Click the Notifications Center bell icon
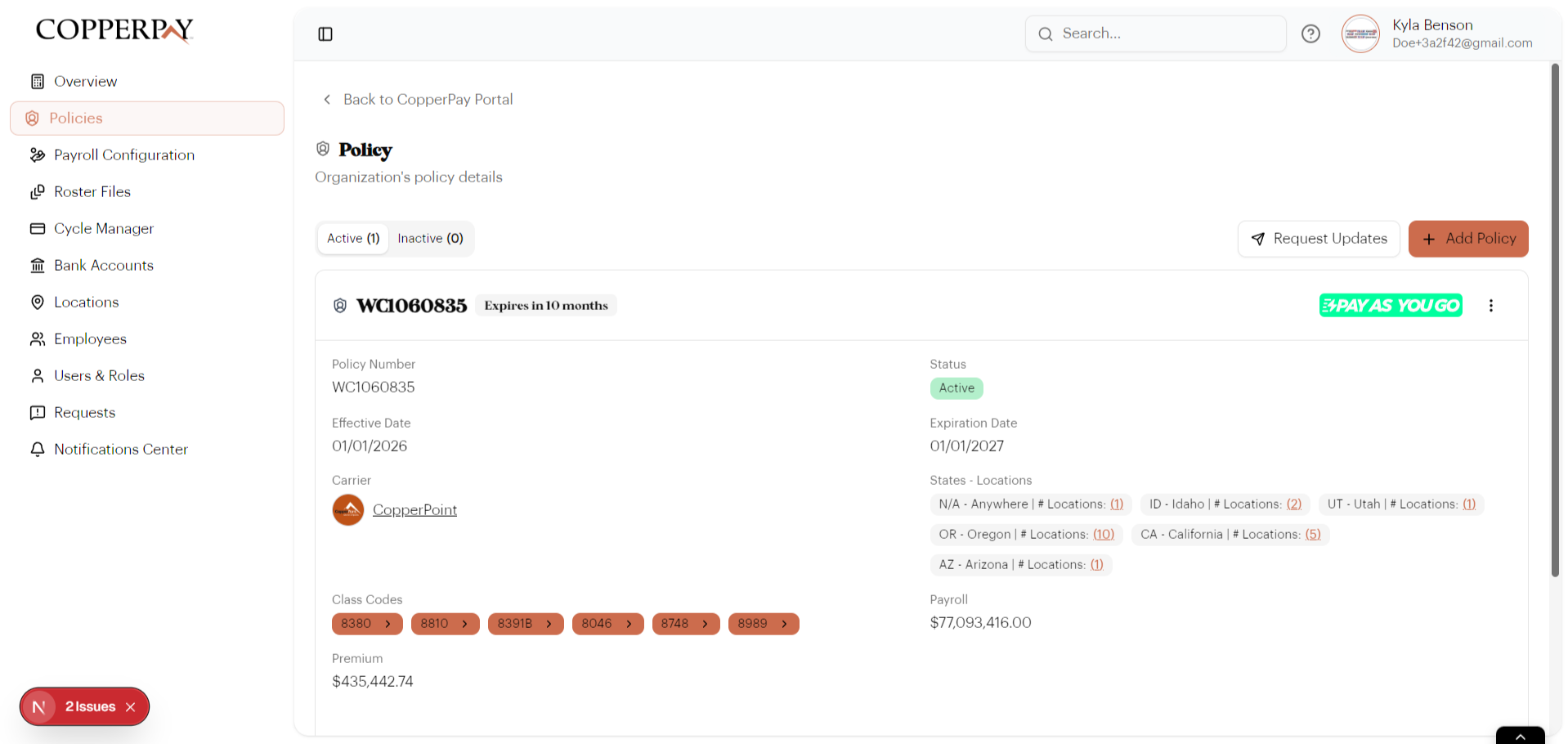1568x744 pixels. pos(38,449)
